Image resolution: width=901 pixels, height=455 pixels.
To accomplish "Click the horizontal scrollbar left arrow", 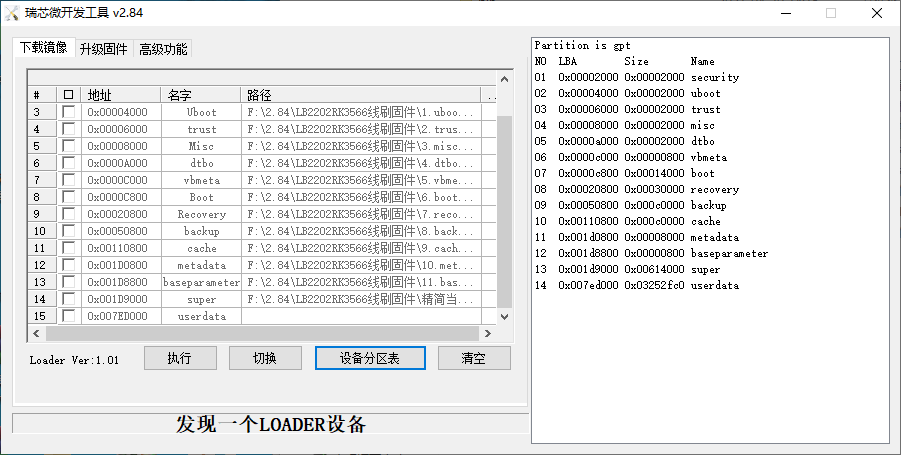I will click(36, 333).
